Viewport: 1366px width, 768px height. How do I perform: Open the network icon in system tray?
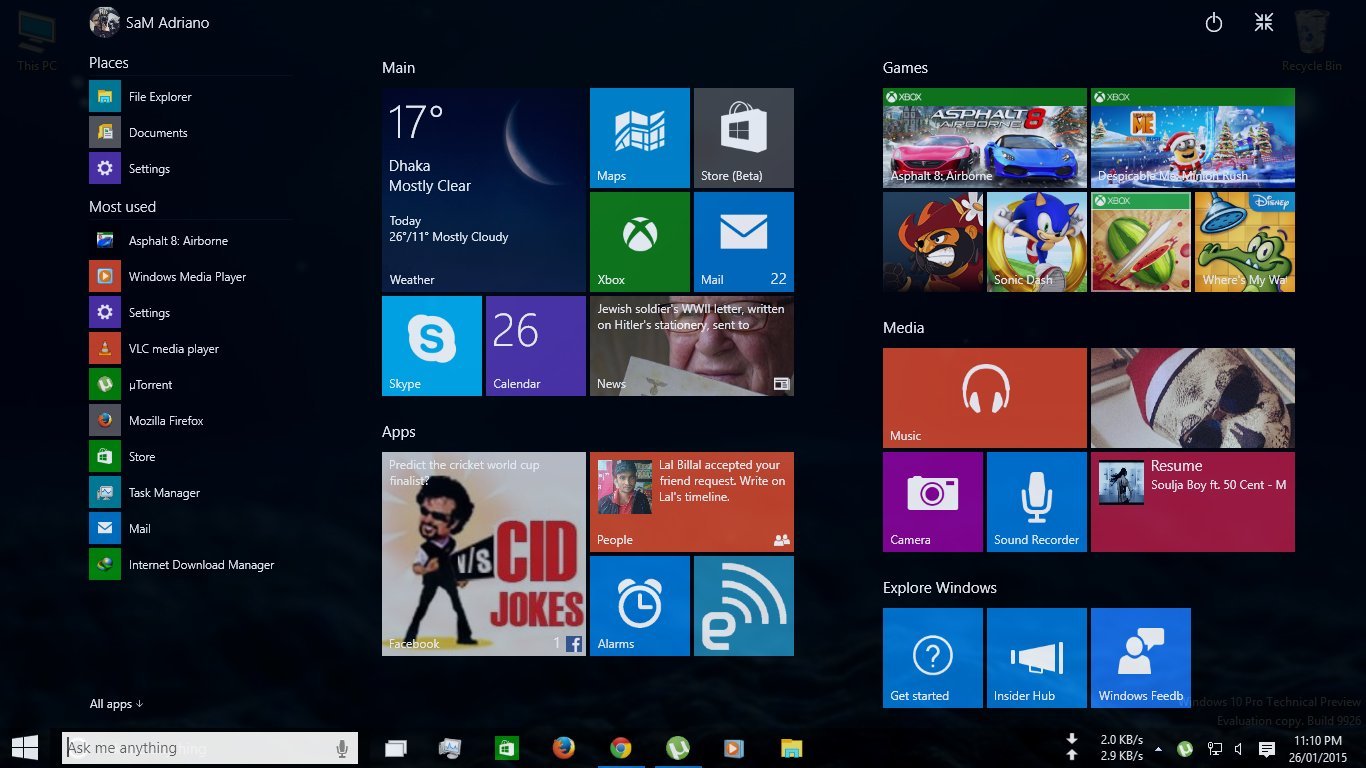tap(1215, 748)
